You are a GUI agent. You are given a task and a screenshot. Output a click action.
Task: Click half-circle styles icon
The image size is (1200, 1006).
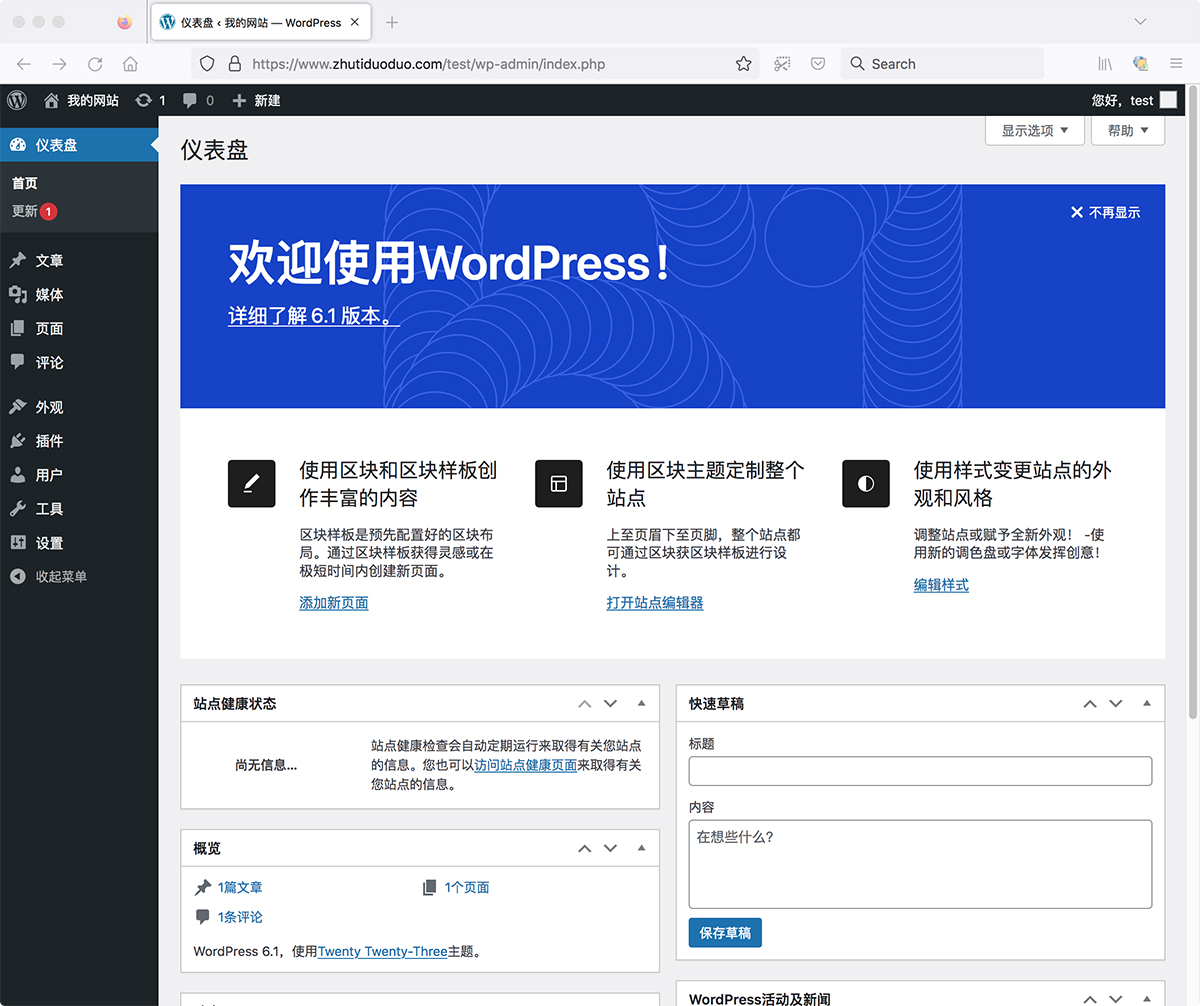click(x=865, y=483)
